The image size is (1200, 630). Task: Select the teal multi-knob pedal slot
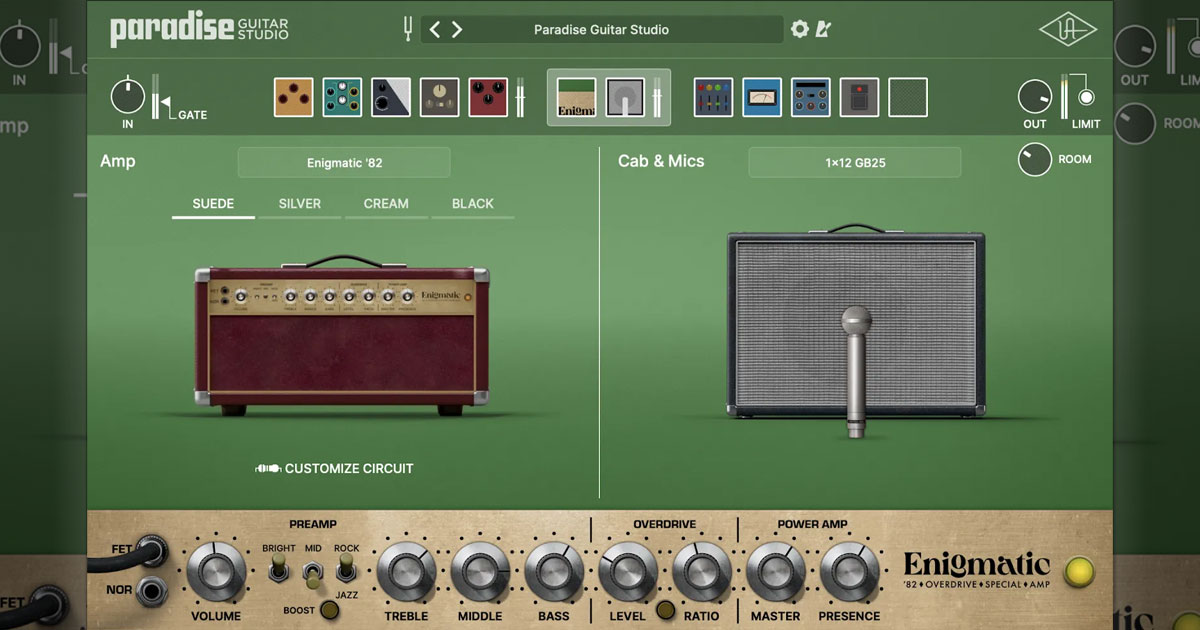click(x=342, y=98)
